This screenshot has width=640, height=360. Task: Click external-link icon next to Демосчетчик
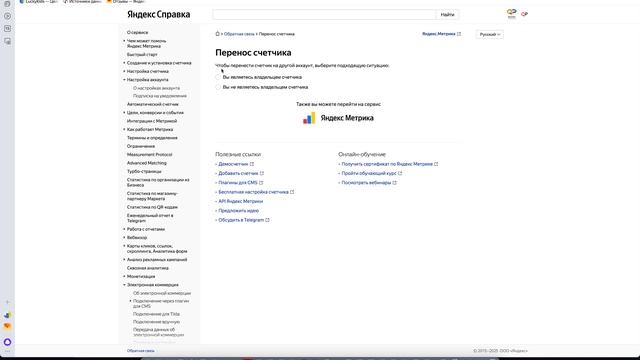pos(252,164)
